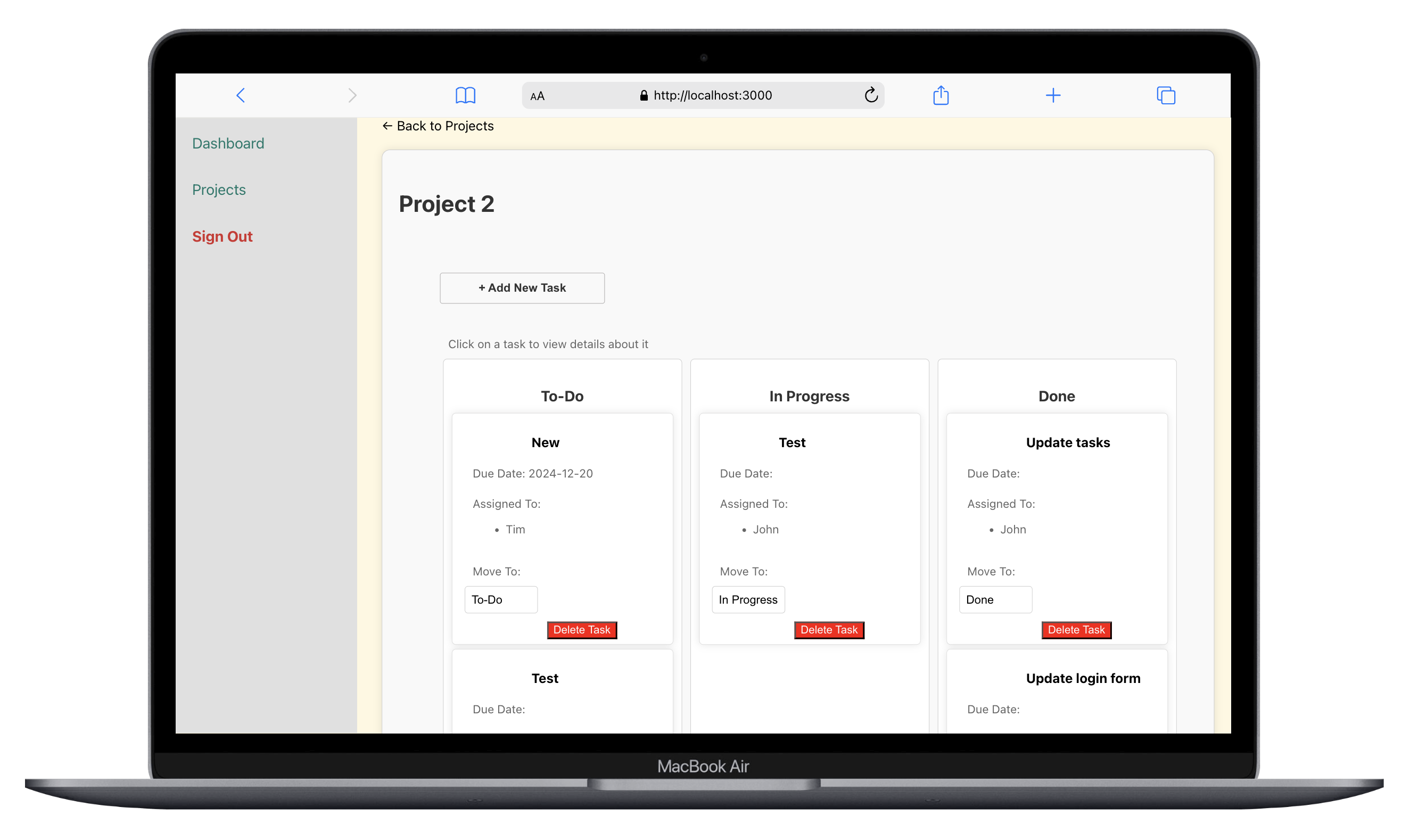Click Delete Task on the New task card
Screen dimensions: 1418x840
[582, 630]
